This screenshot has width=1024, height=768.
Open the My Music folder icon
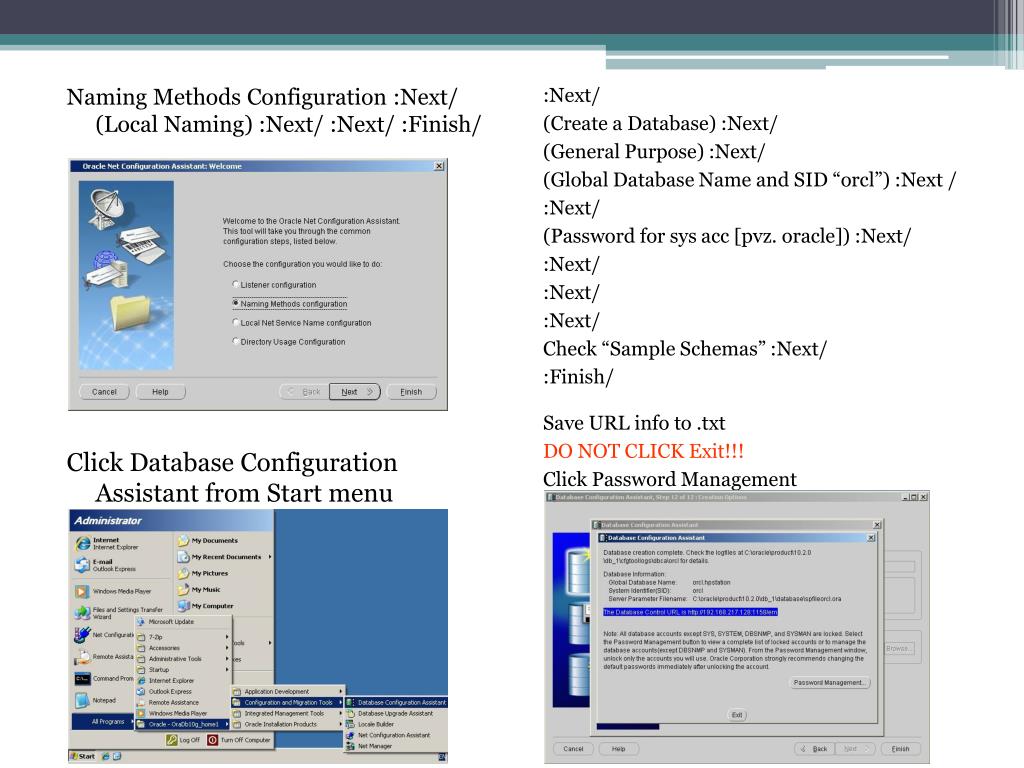pos(184,589)
